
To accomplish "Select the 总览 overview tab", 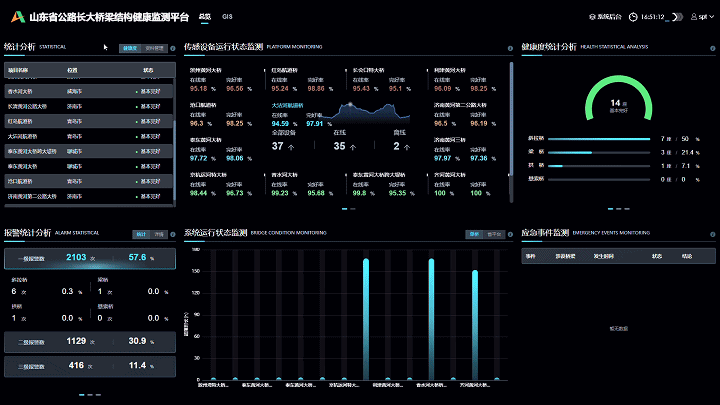I will (205, 17).
